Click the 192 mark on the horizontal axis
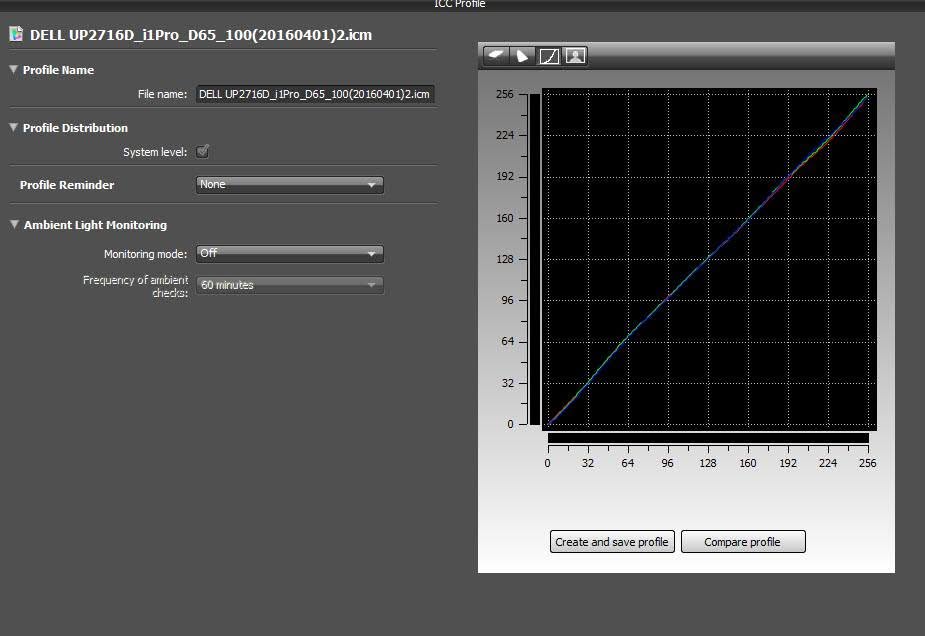 (788, 463)
